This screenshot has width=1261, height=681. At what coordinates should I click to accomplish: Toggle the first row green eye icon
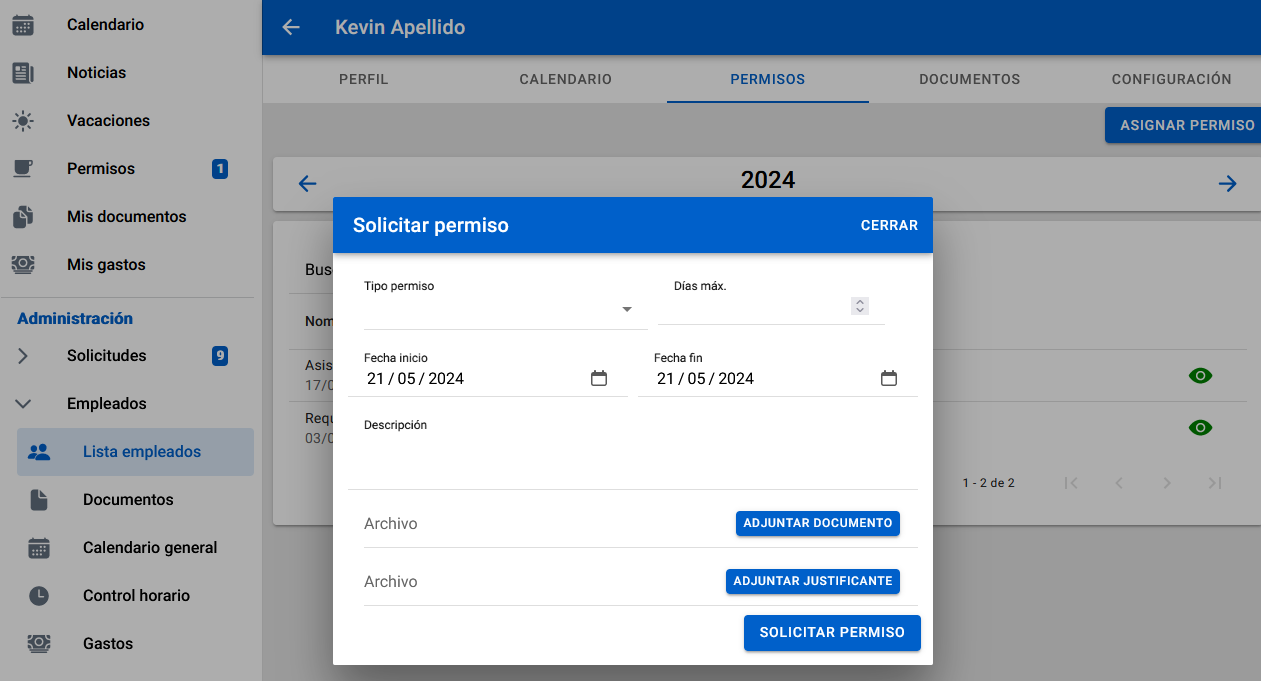click(1200, 376)
